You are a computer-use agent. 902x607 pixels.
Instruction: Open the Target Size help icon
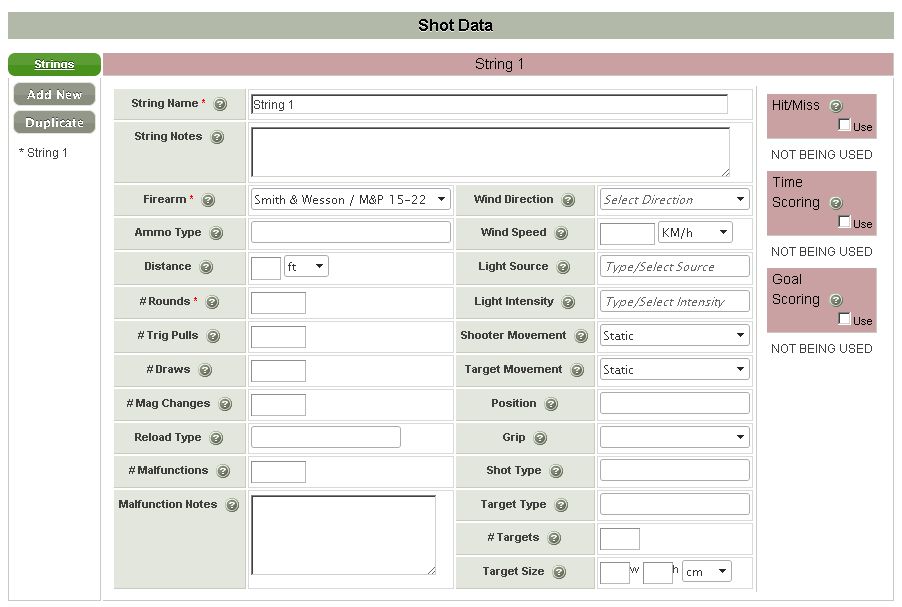pos(559,572)
